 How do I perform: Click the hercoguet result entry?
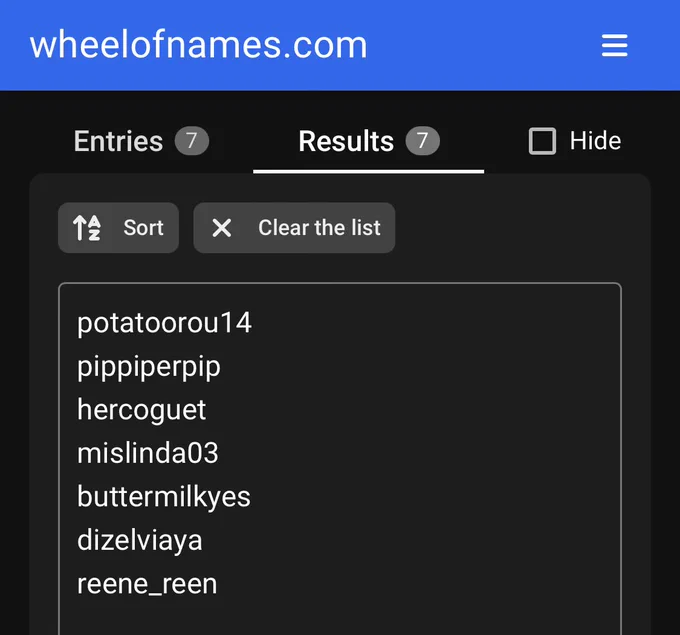click(x=141, y=410)
